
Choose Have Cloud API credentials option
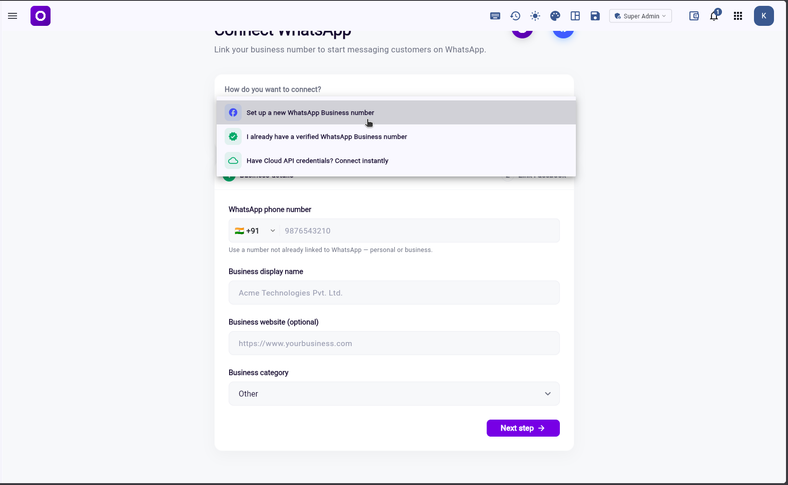click(396, 161)
